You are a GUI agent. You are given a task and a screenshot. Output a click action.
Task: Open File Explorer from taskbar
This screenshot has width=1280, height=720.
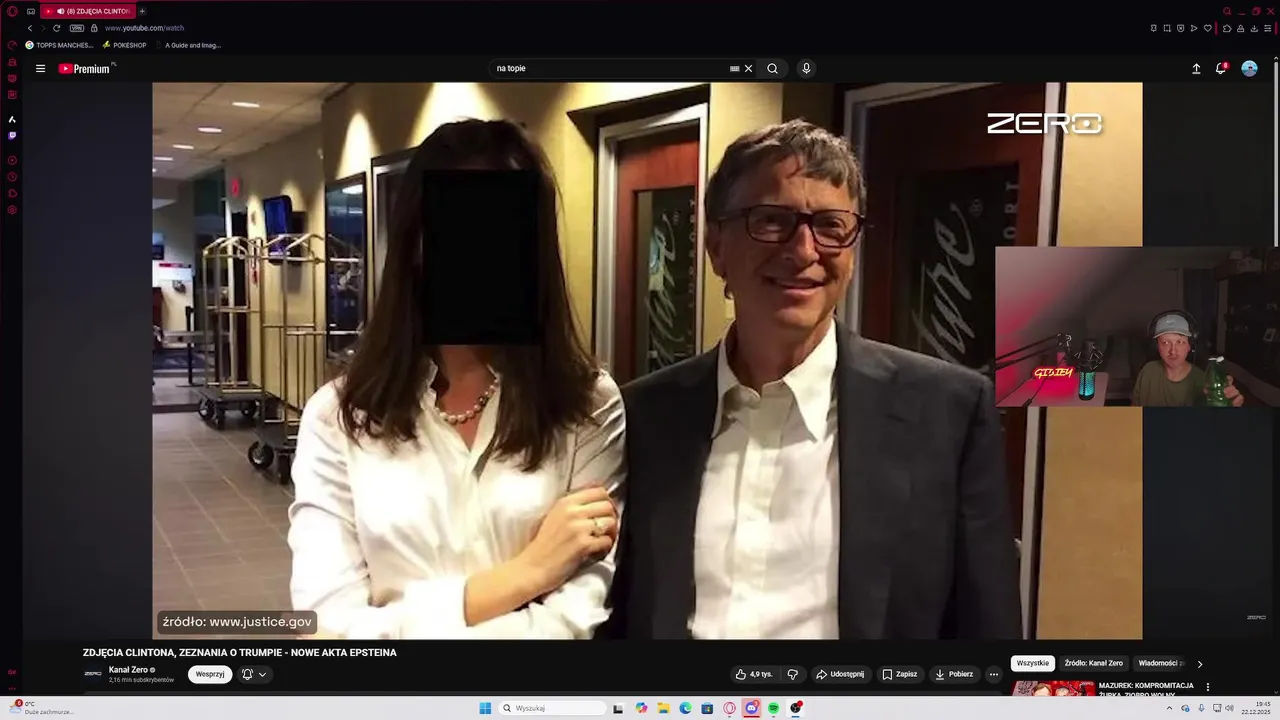pyautogui.click(x=663, y=708)
